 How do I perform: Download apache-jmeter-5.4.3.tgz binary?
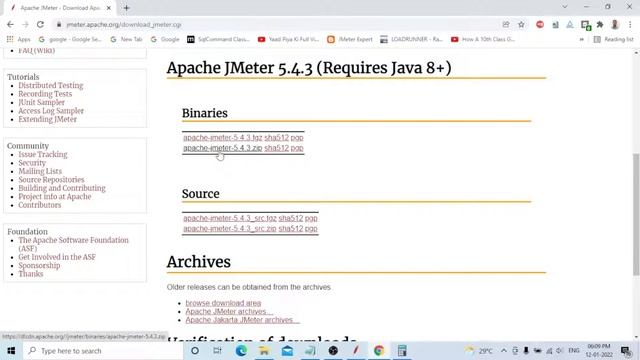tap(222, 138)
